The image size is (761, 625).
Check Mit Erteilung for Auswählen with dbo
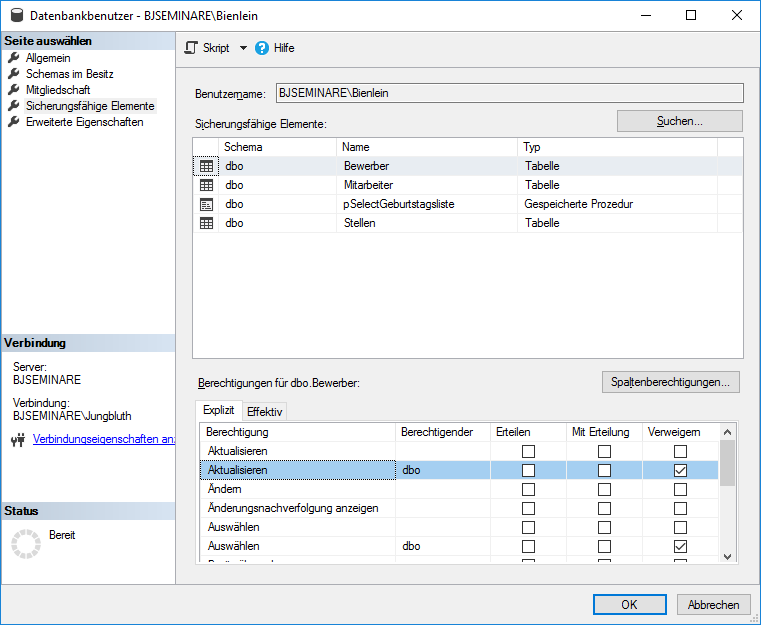pos(604,546)
